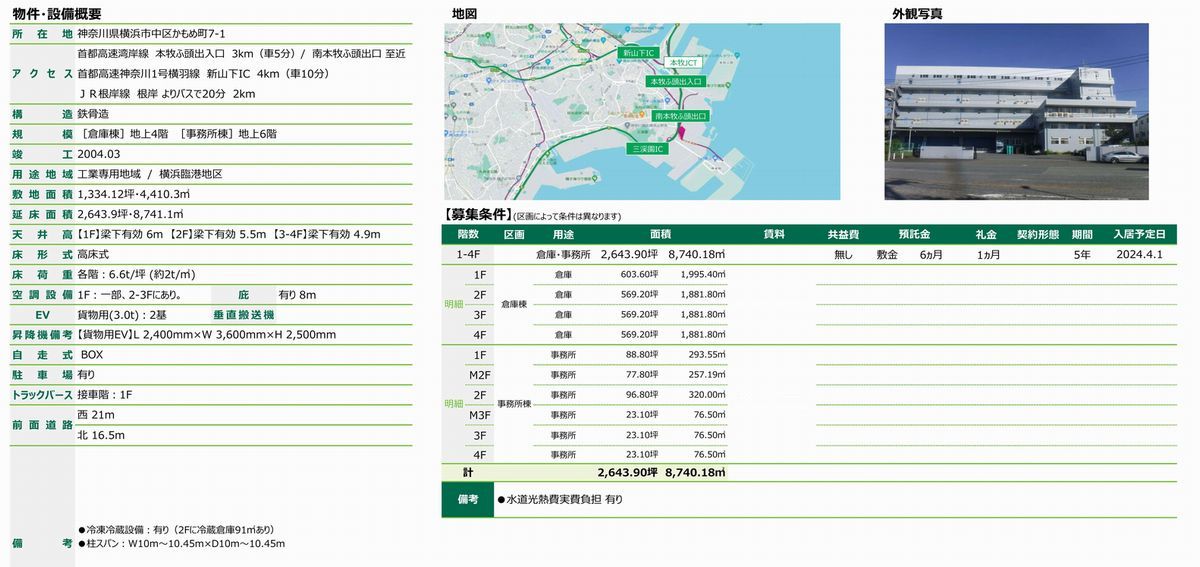Select the 契約形態 column header
1200x567 pixels.
(1037, 234)
